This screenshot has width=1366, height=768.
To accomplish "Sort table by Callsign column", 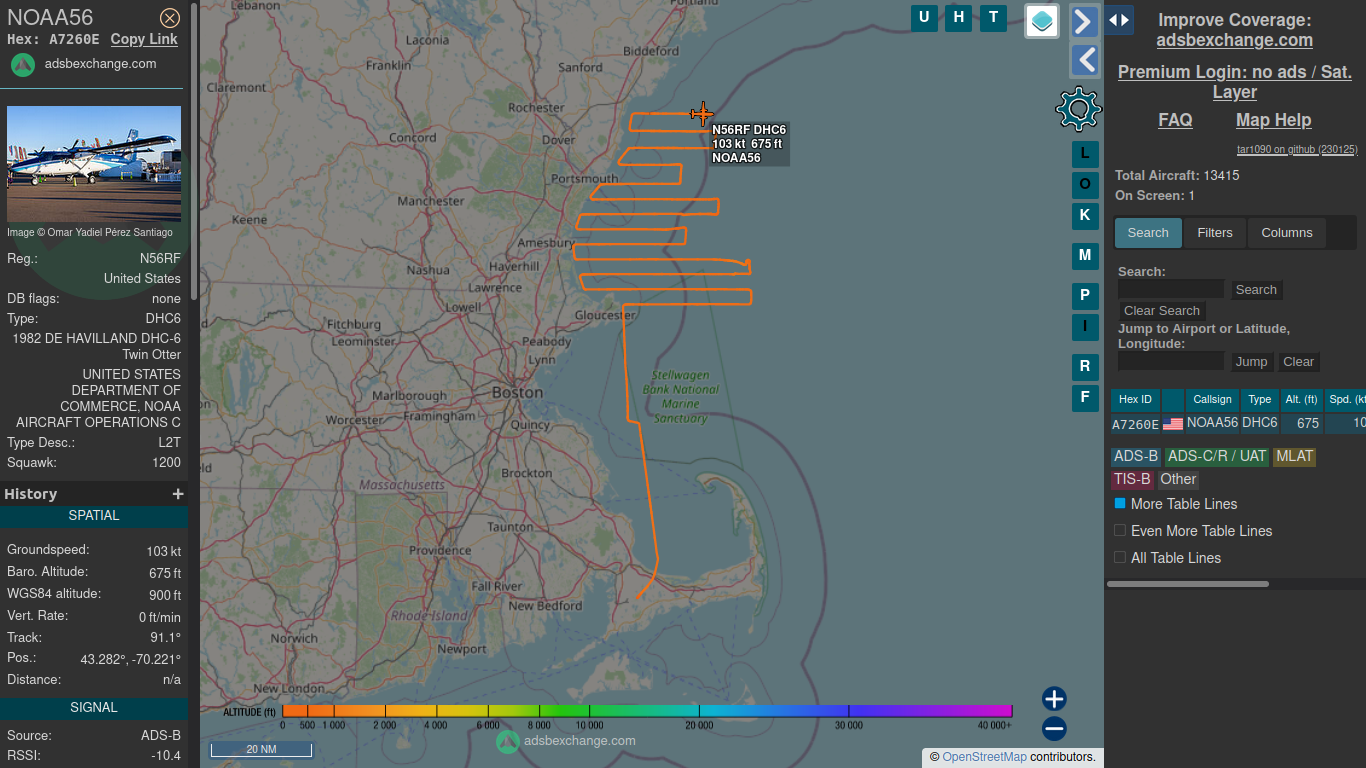I will click(1212, 400).
